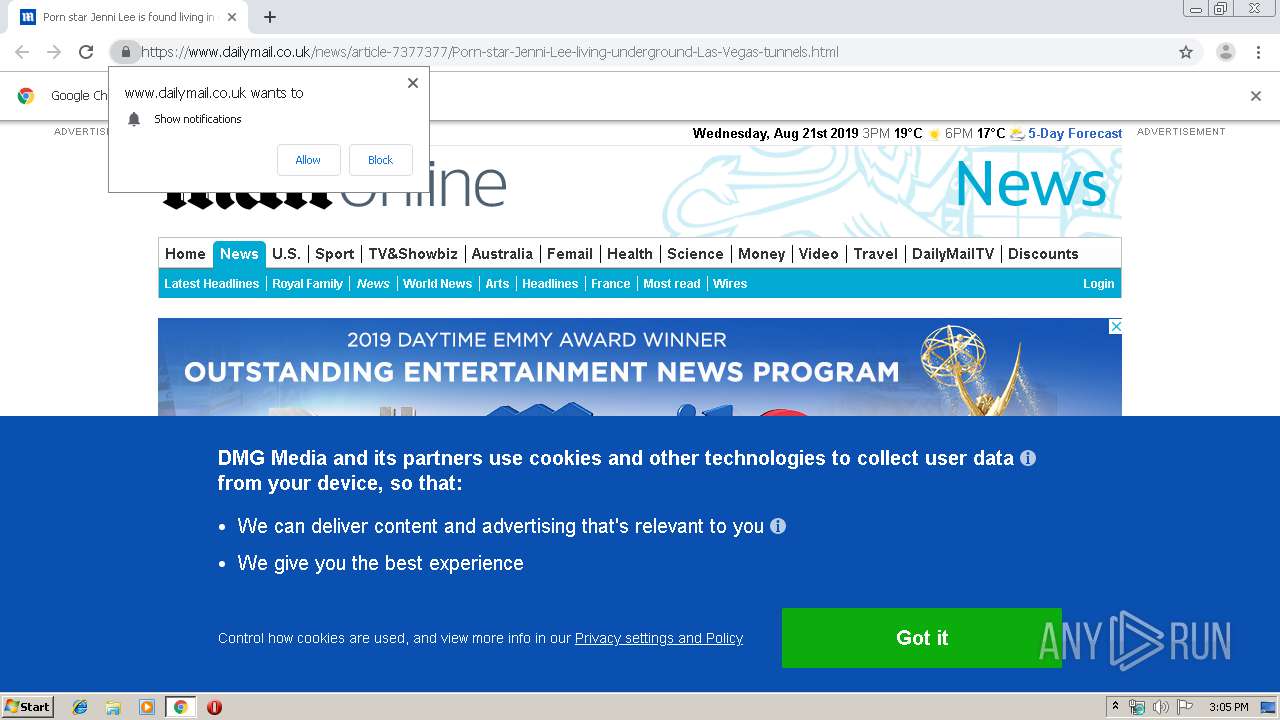The image size is (1280, 720).
Task: Close the Porn star Jenni Lee tab
Action: [232, 17]
